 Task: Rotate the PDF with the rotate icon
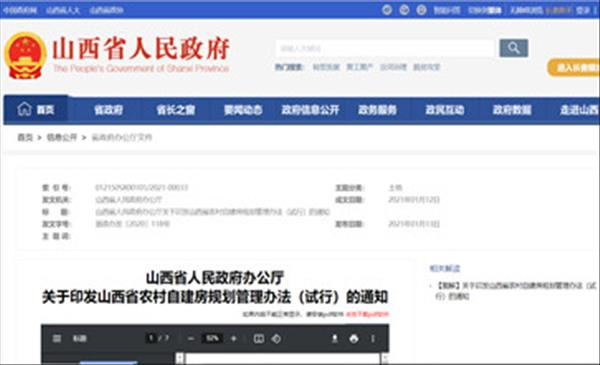[x=276, y=338]
